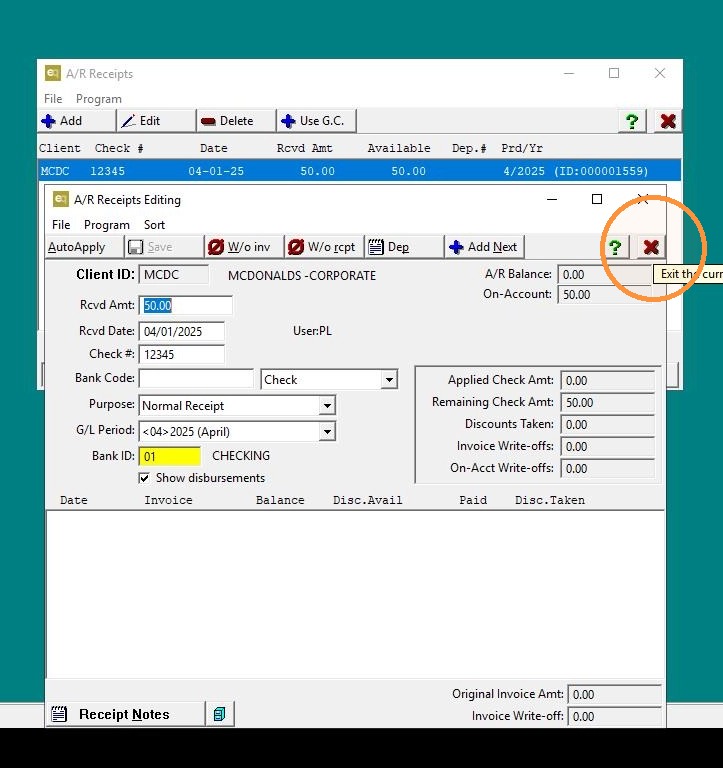
Task: Expand the payment type Check dropdown
Action: pos(389,380)
